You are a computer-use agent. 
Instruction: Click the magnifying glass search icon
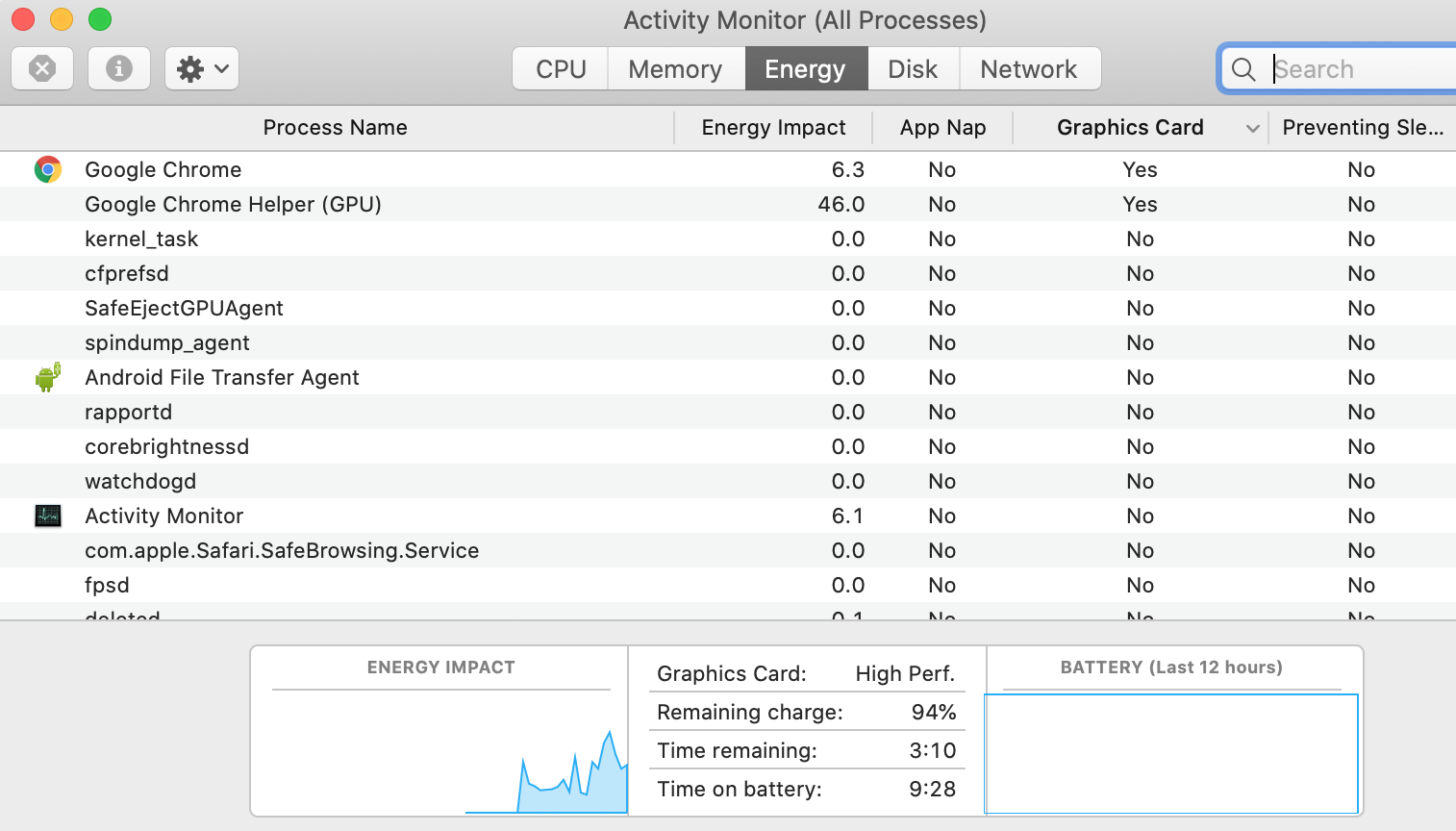pos(1243,69)
